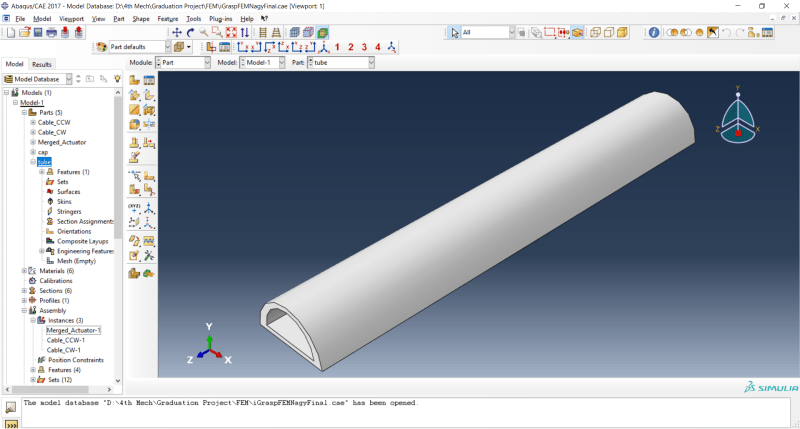Open the Model-1 dropdown

tap(282, 63)
